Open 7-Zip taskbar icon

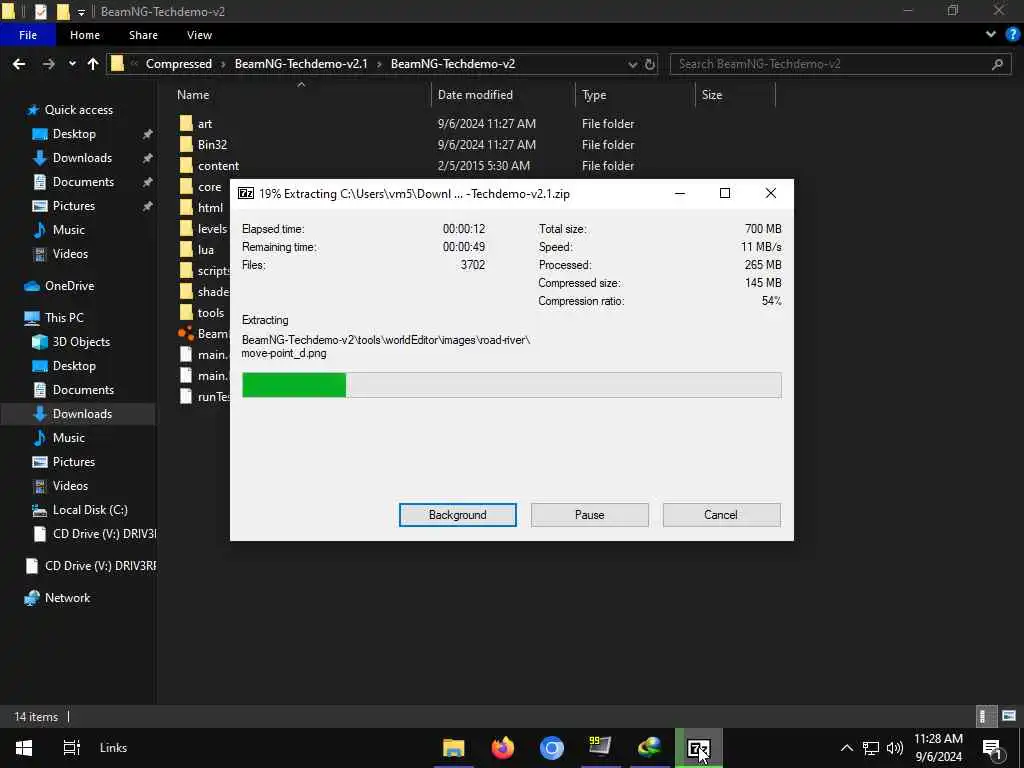point(698,748)
